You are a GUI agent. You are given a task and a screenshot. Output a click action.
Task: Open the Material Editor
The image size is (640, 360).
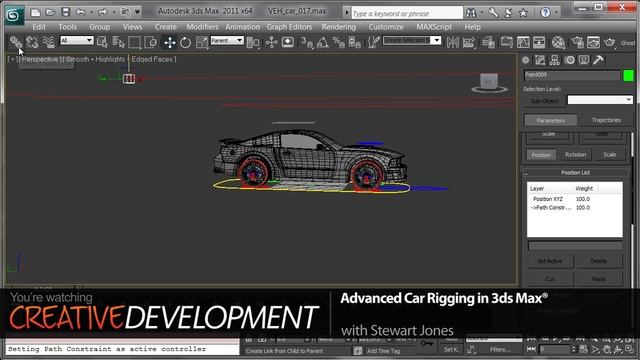[558, 42]
